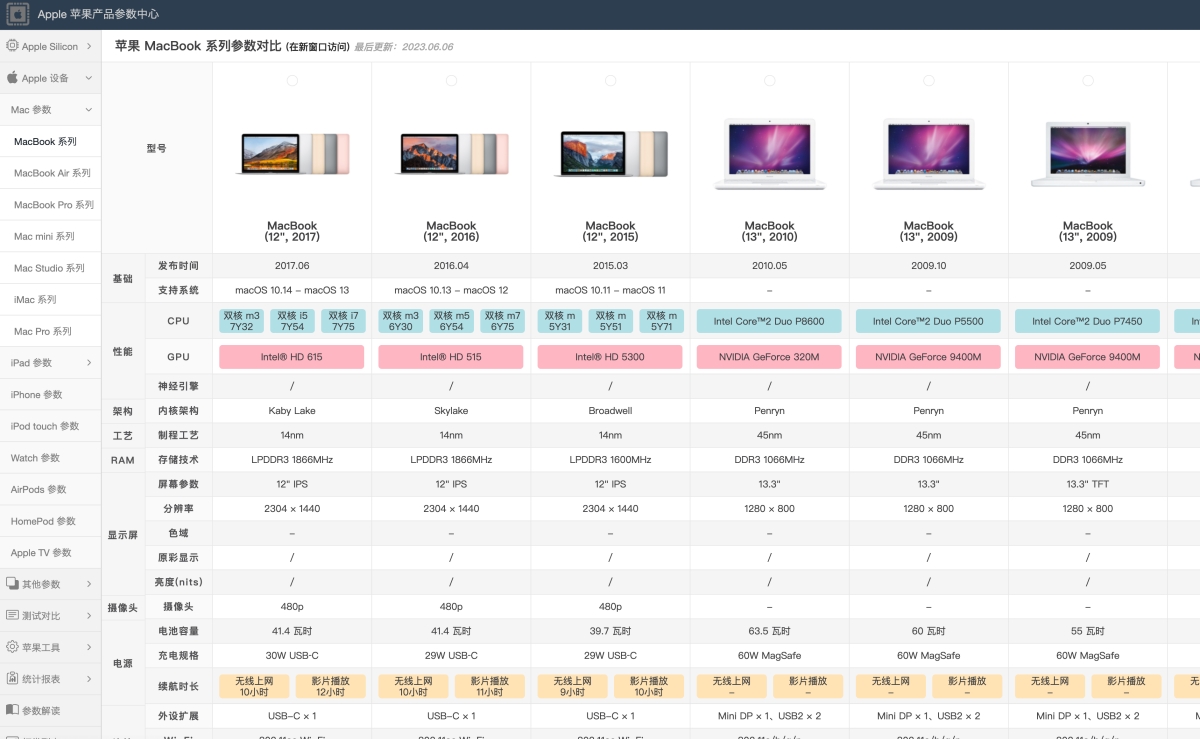
Task: Open iPhone 参数 in sidebar
Action: click(50, 395)
